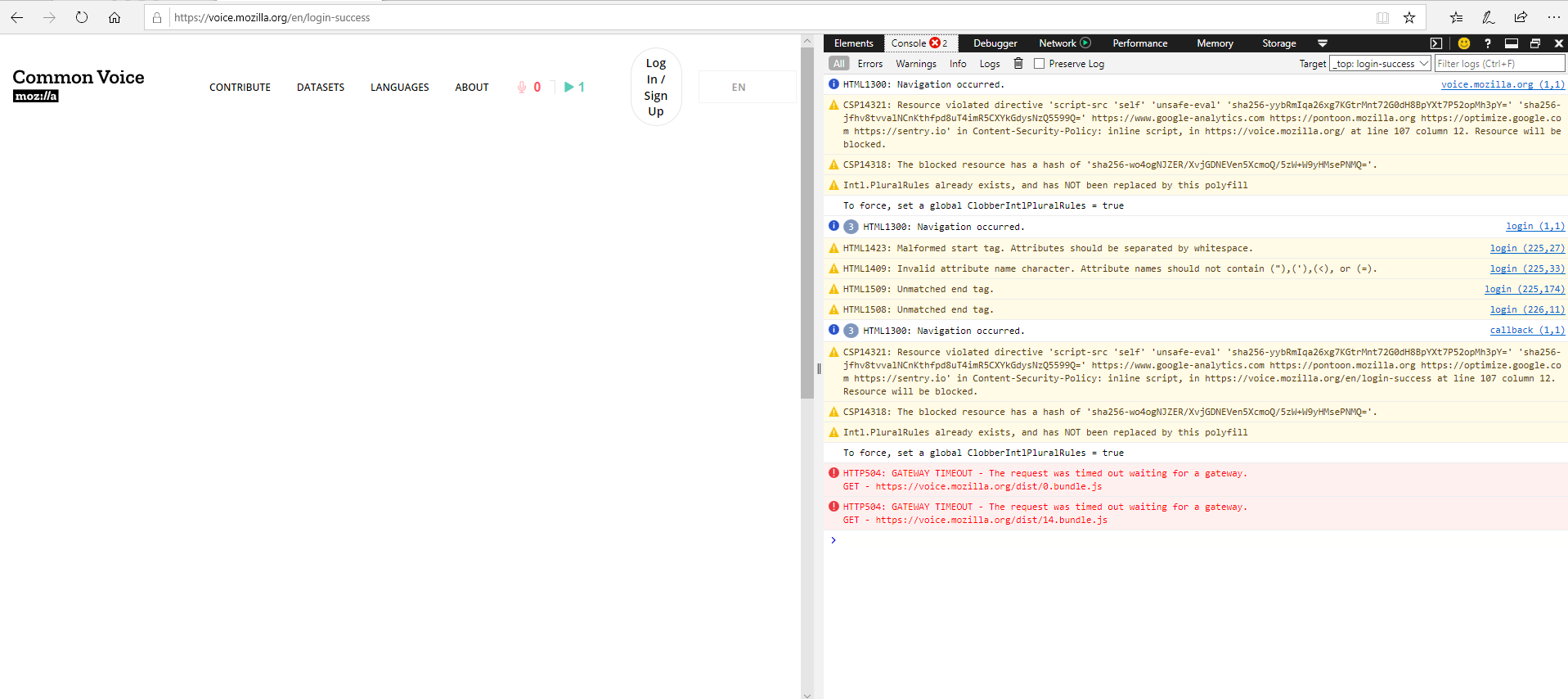Click the Network tab recording play icon
The image size is (1568, 699).
[x=1085, y=43]
